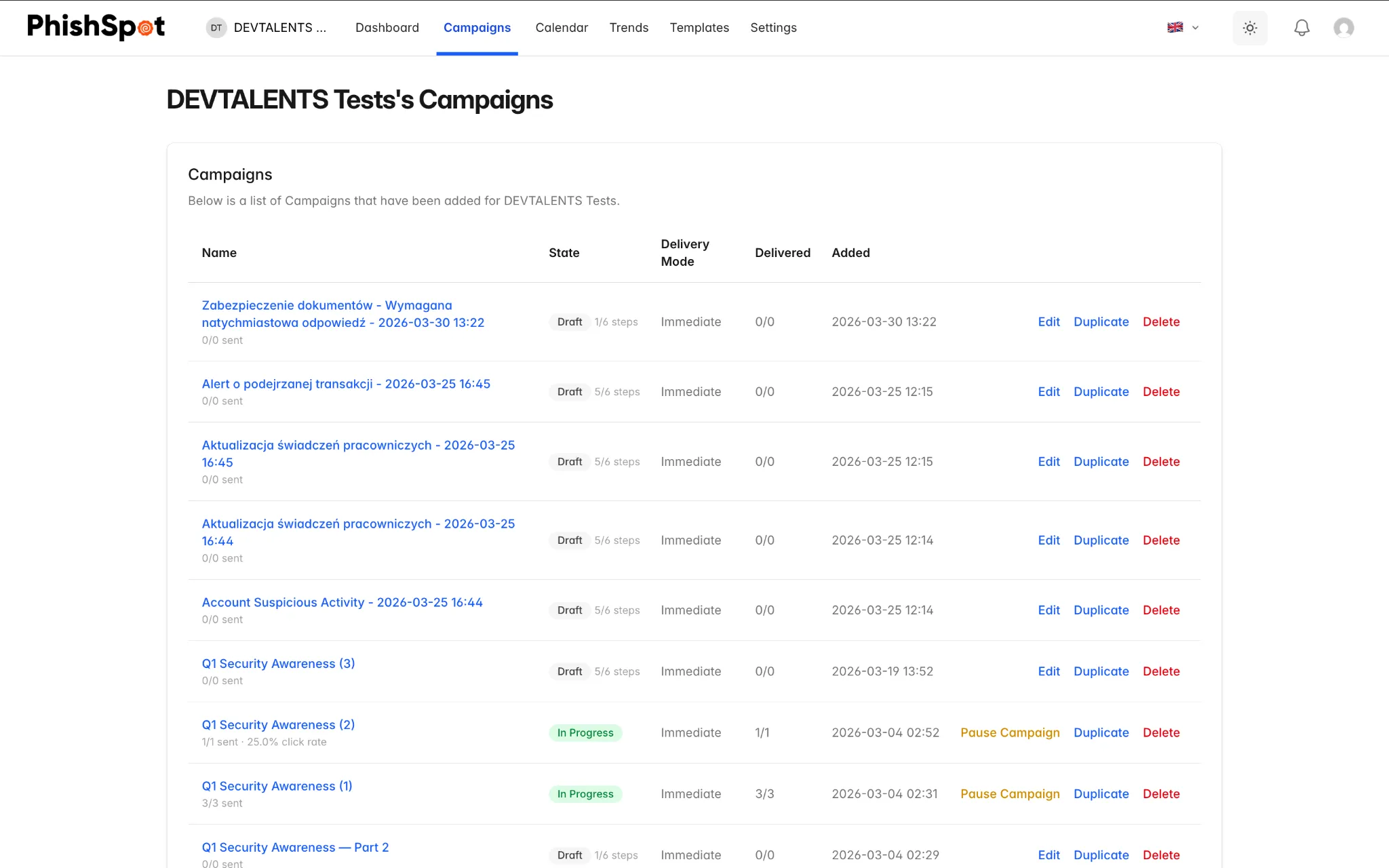This screenshot has height=868, width=1389.
Task: Open Q1 Security Awareness — Part 2 campaign
Action: point(296,847)
